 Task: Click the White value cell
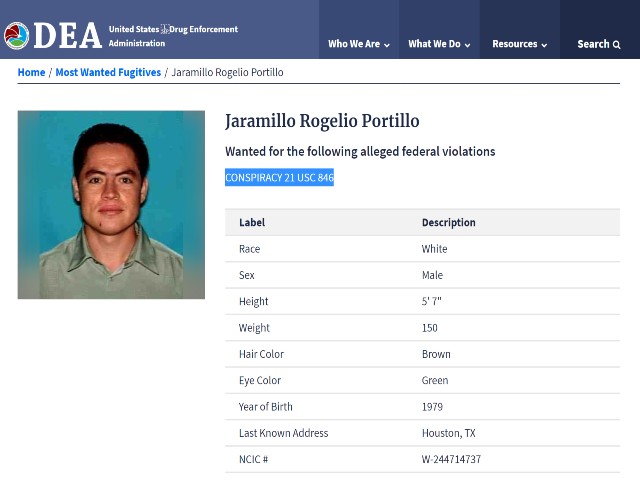434,249
